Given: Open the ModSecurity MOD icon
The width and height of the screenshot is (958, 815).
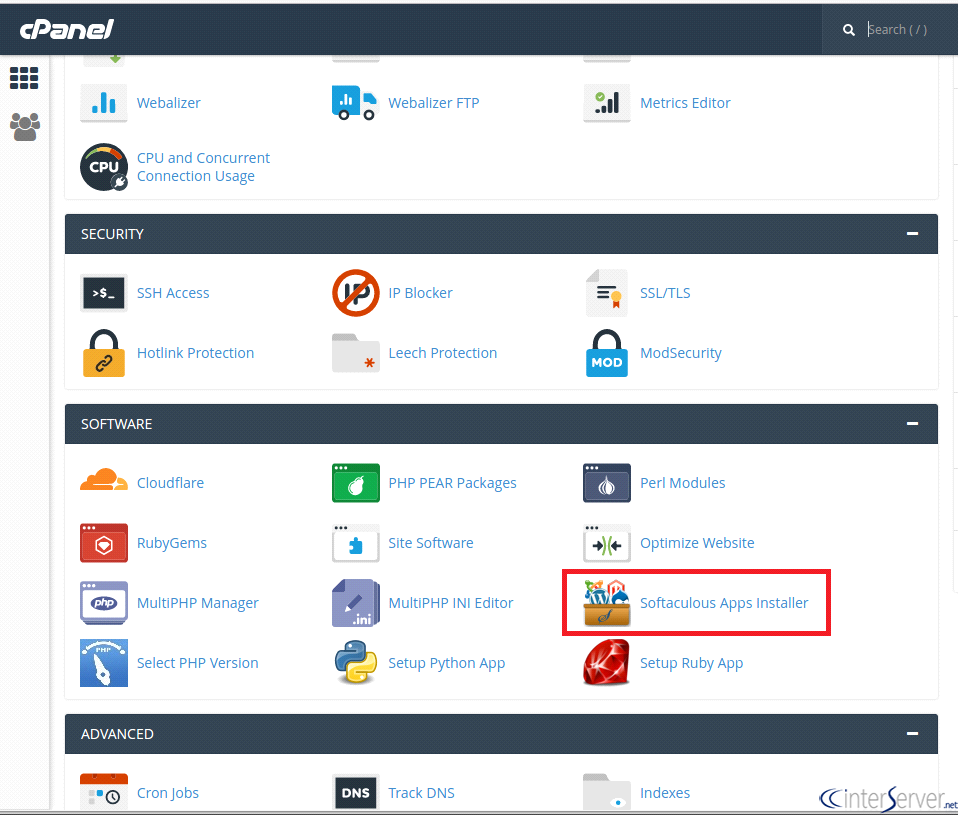Looking at the screenshot, I should [607, 353].
